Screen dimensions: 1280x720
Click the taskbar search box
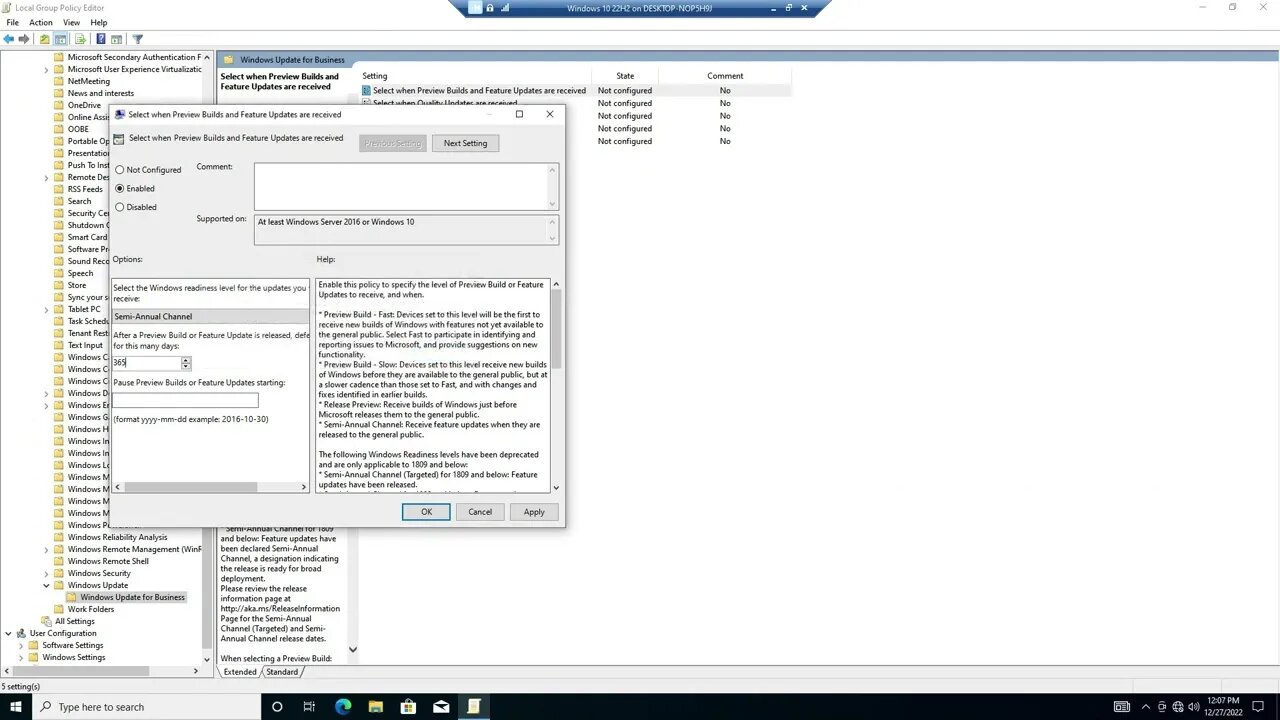146,706
